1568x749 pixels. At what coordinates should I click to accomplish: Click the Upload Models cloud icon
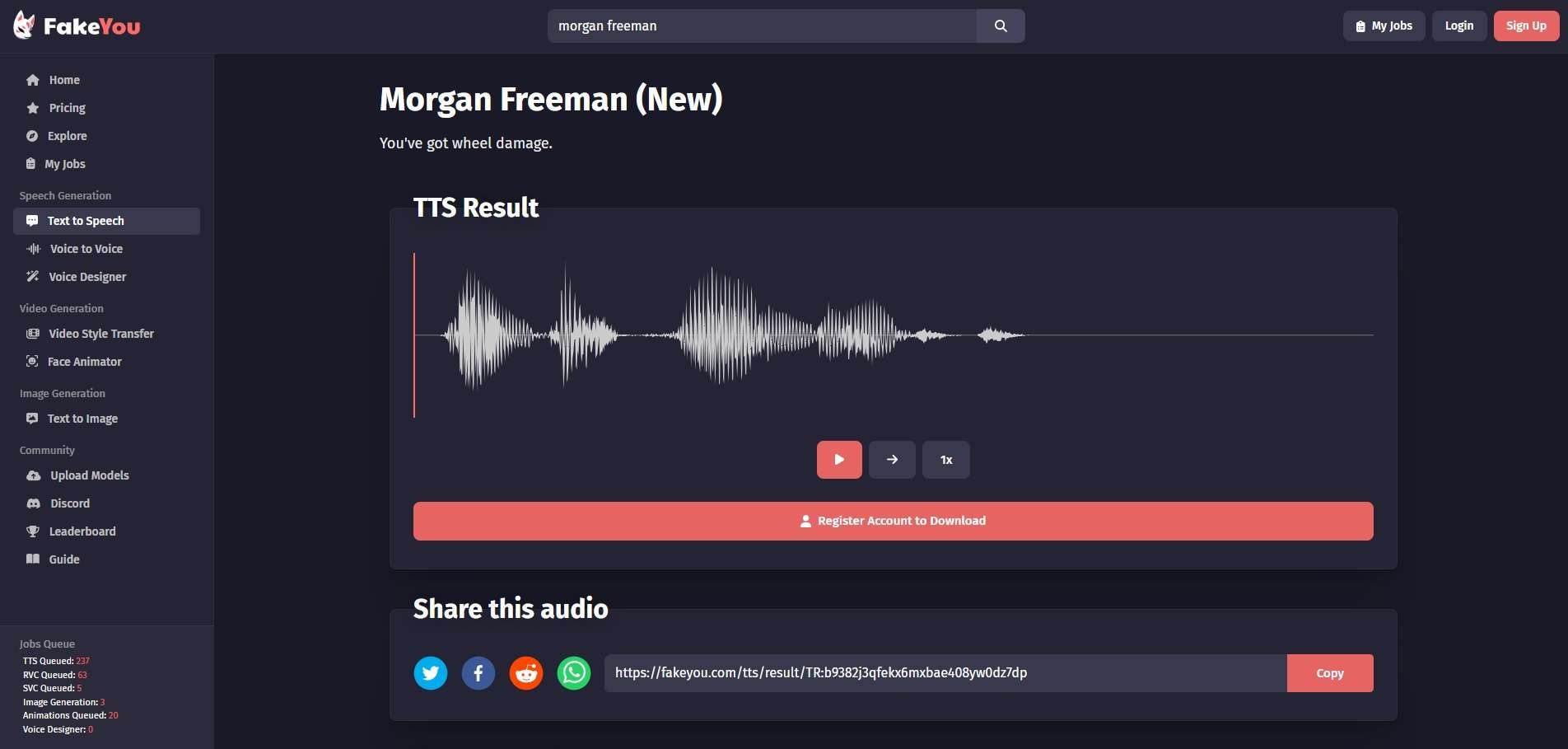tap(34, 475)
